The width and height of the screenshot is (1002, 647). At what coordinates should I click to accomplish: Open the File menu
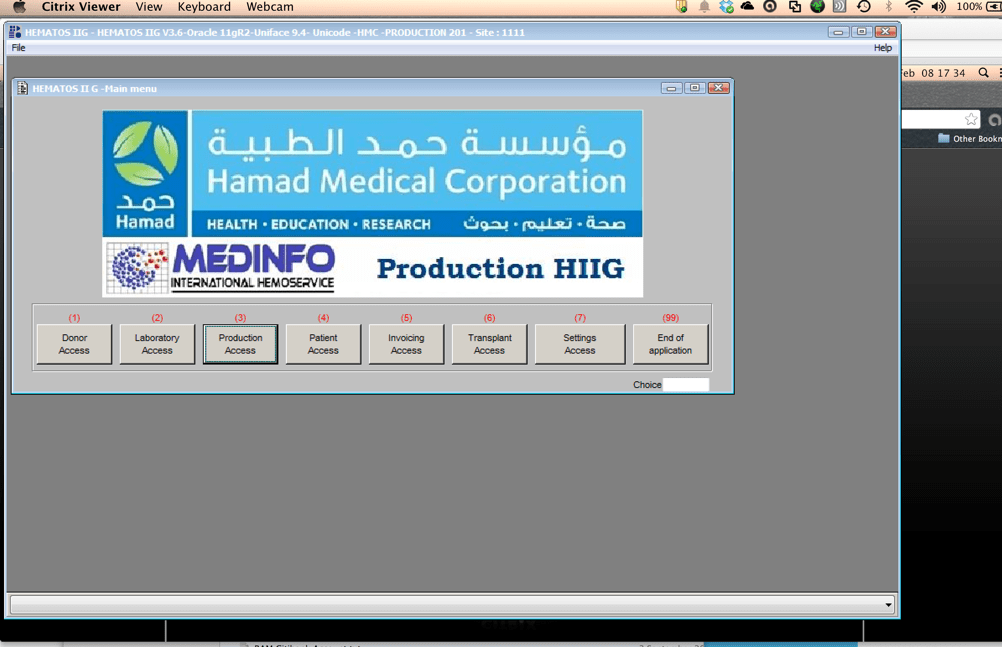click(18, 48)
